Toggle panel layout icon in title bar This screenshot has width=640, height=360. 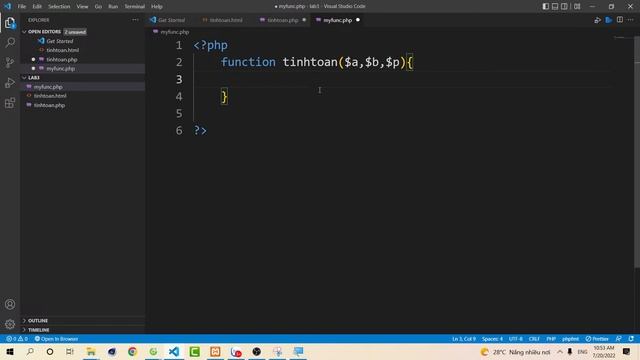click(555, 6)
